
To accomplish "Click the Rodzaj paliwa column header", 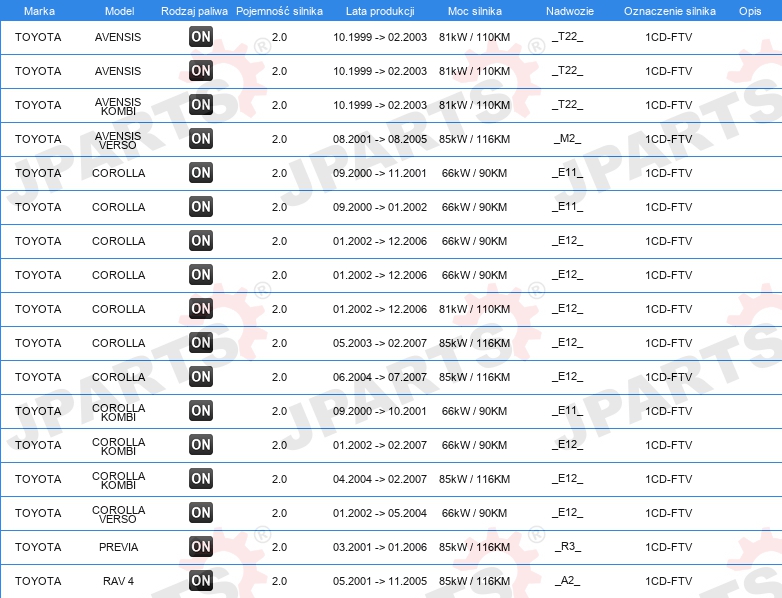I will pos(195,11).
